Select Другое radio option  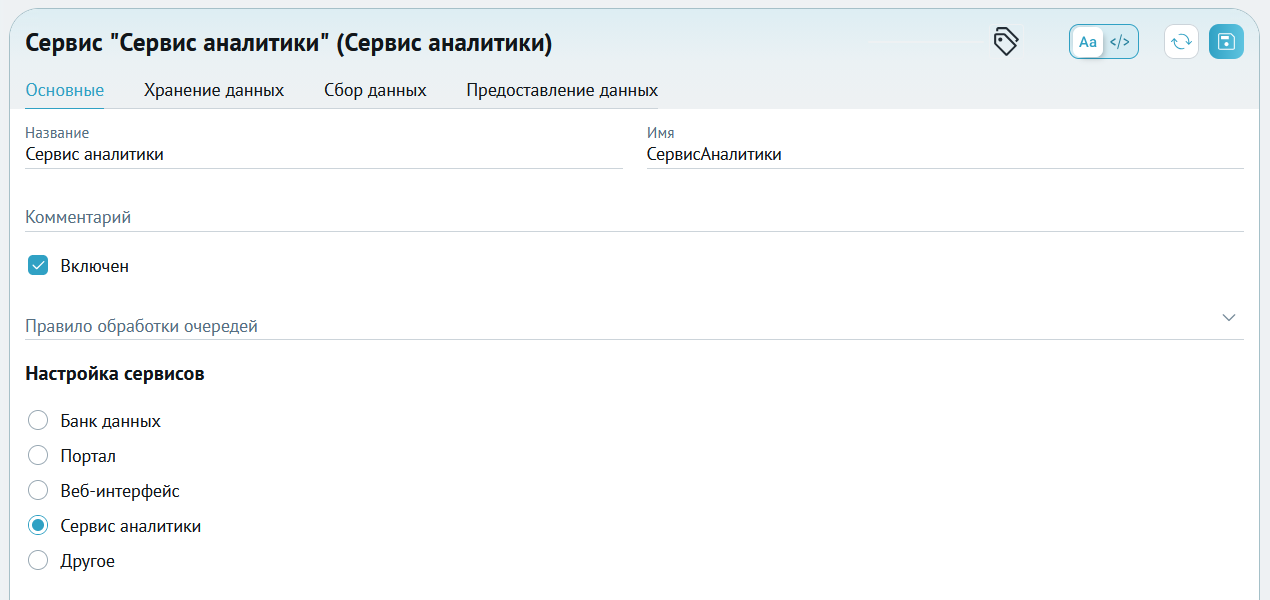click(x=38, y=561)
